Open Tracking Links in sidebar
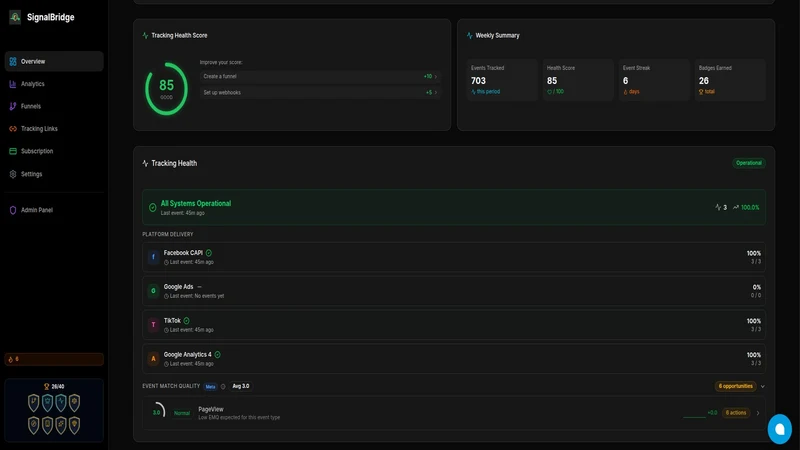This screenshot has height=450, width=800. point(54,129)
